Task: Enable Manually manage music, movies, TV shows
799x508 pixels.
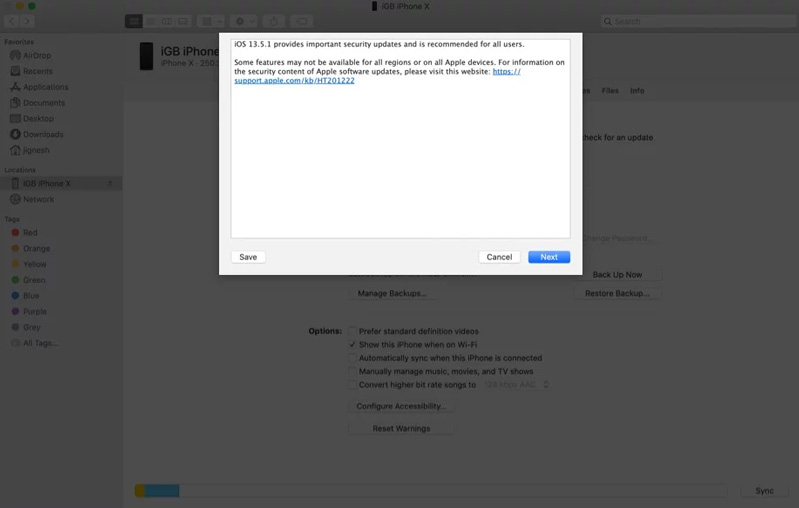Action: (x=352, y=371)
